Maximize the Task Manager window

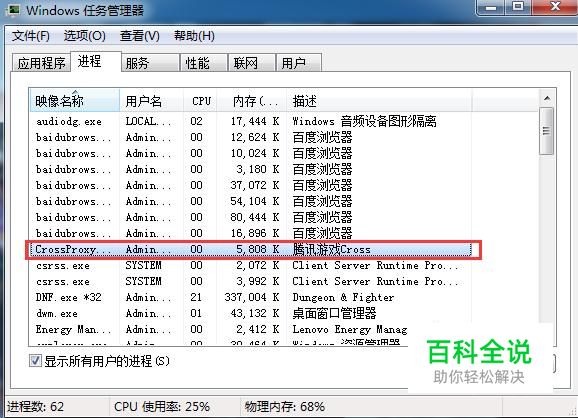518,7
